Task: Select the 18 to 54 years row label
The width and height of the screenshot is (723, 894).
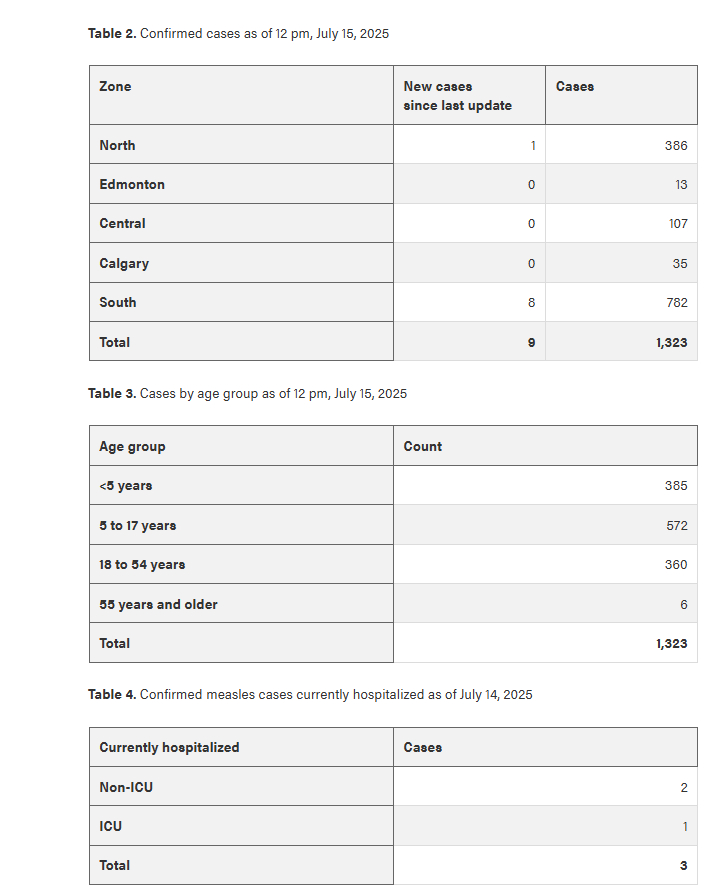Action: coord(142,565)
